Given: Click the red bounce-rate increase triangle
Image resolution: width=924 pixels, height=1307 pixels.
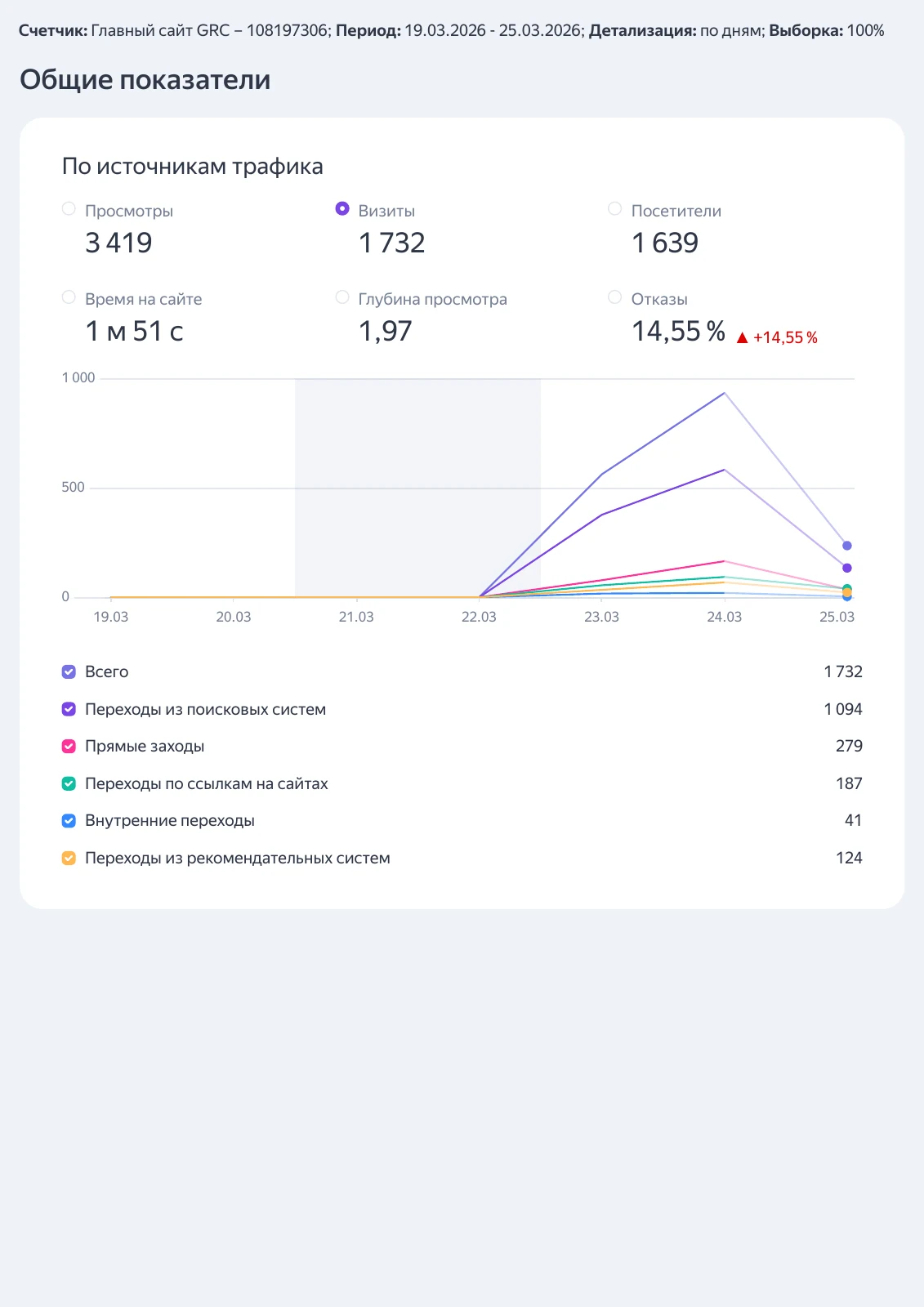Looking at the screenshot, I should coord(742,337).
